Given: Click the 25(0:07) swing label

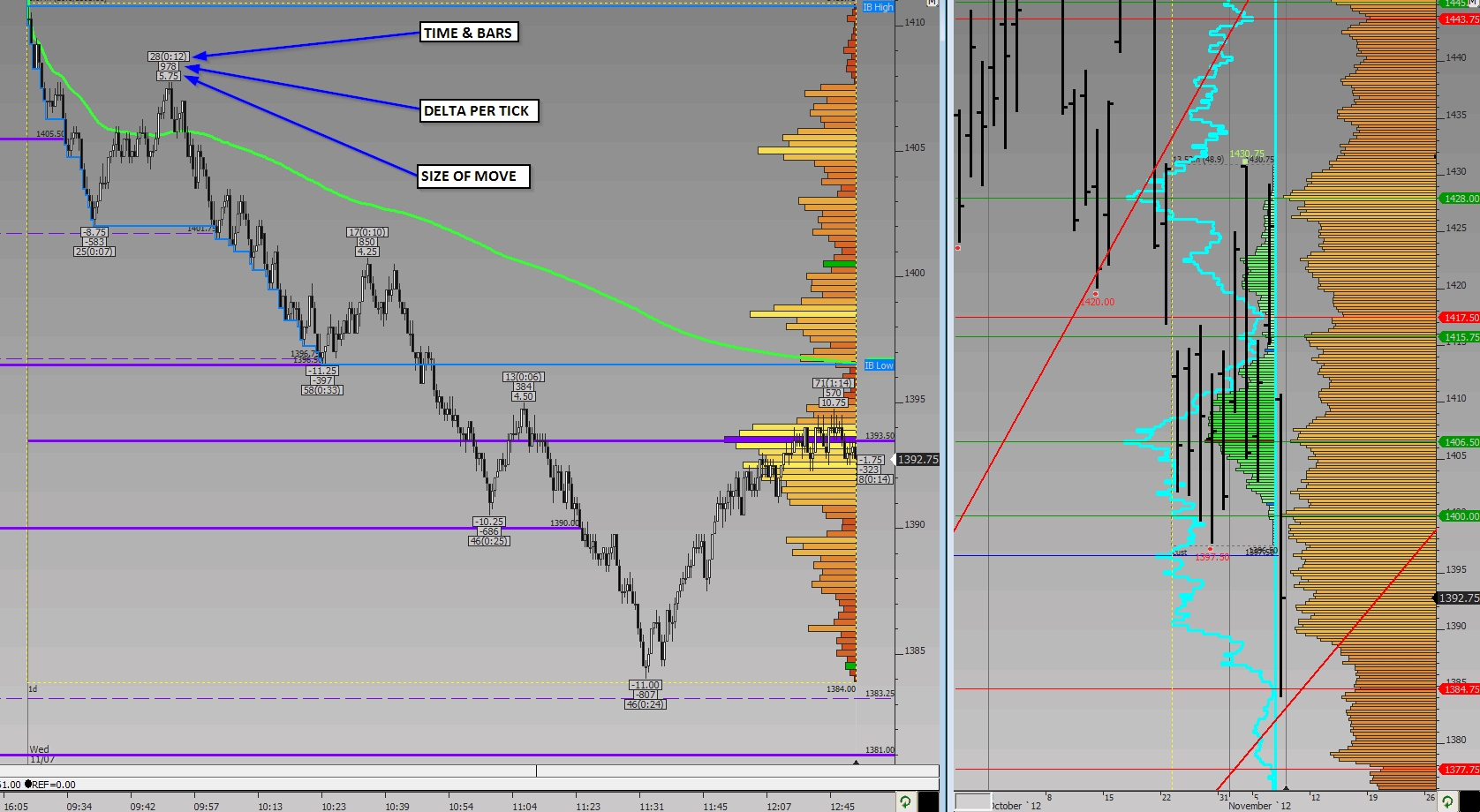Looking at the screenshot, I should coord(94,252).
